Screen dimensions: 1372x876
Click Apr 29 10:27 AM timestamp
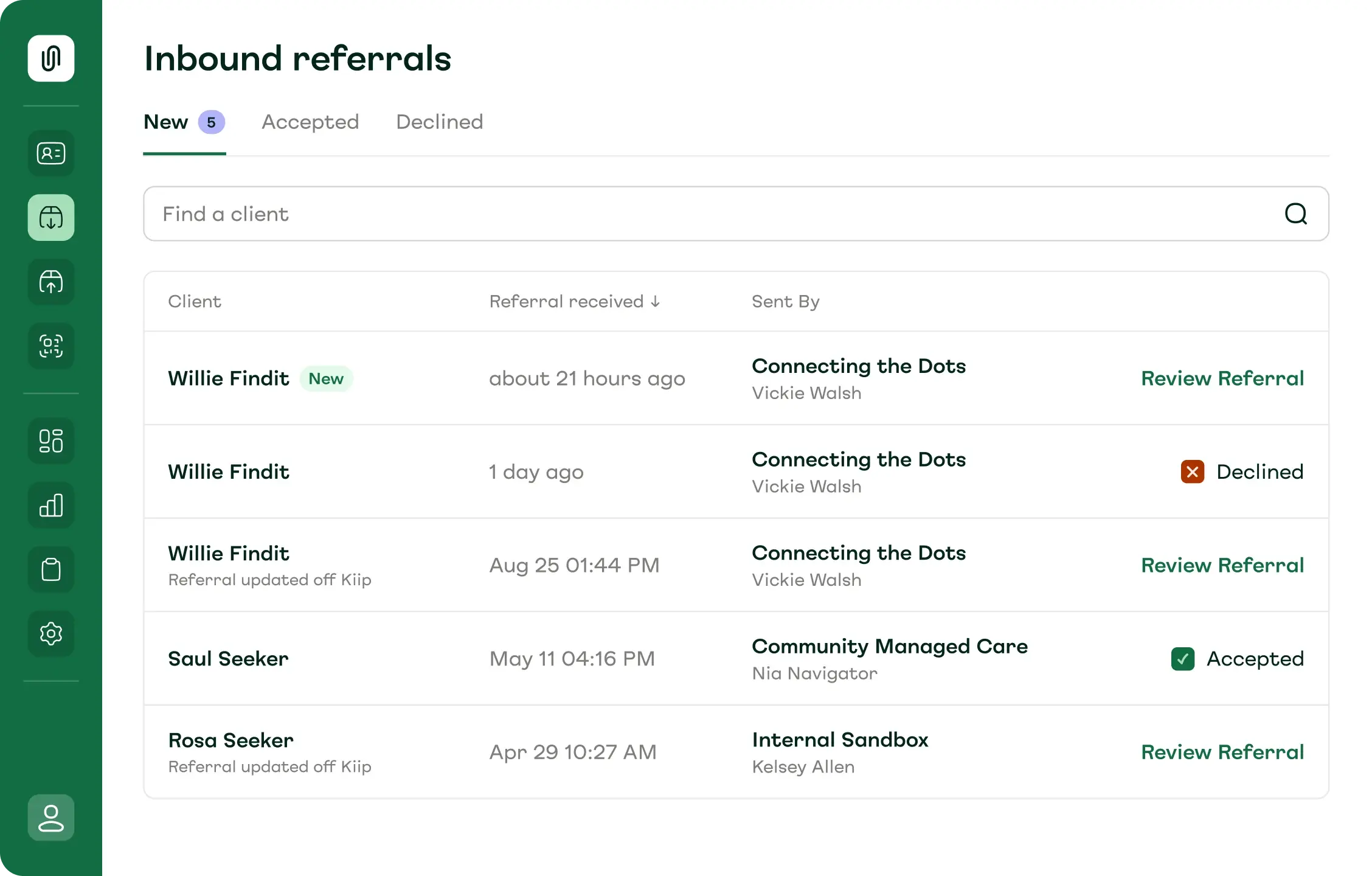[x=573, y=752]
